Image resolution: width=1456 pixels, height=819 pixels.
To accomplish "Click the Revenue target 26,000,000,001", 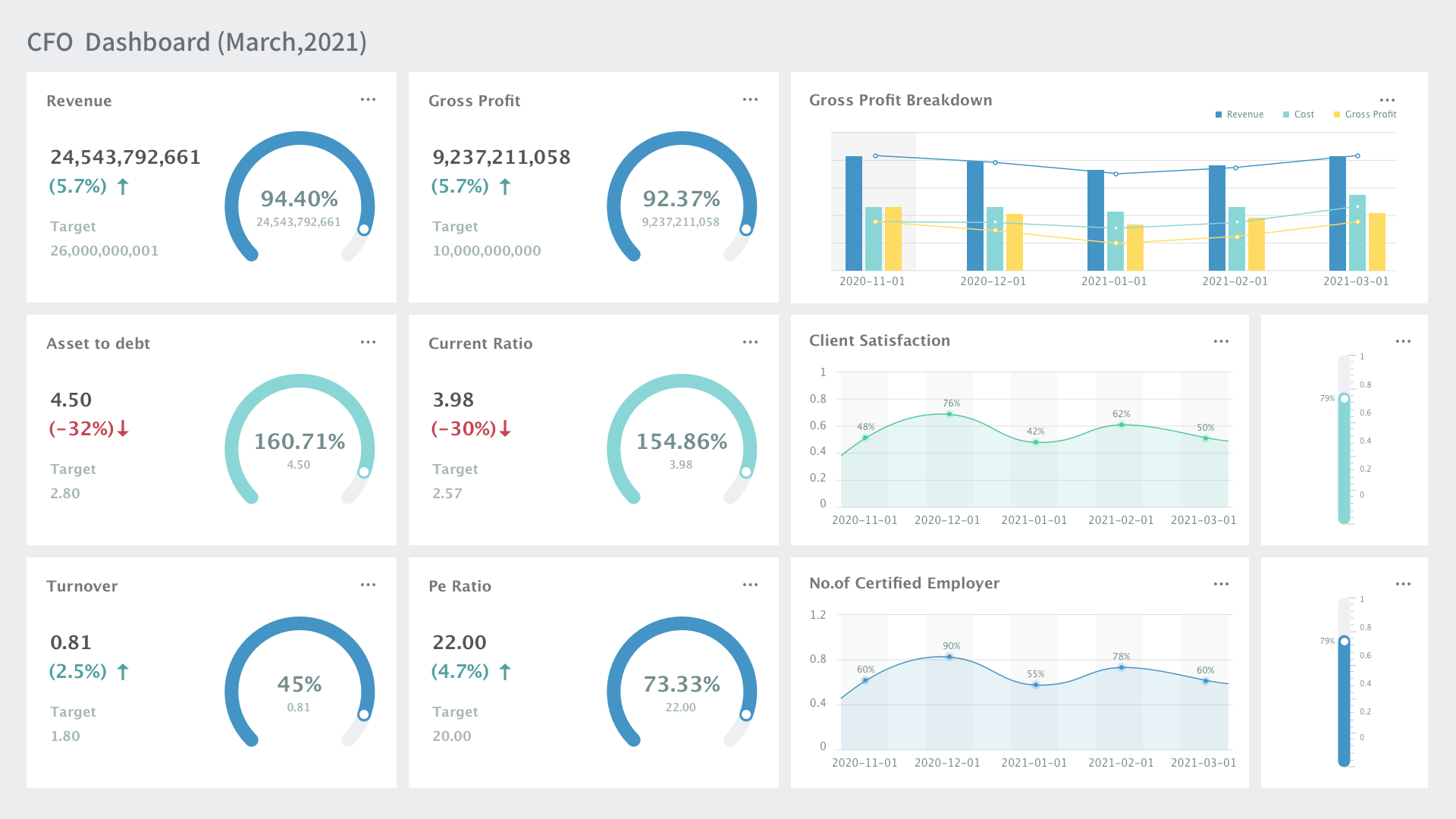I will [x=105, y=250].
